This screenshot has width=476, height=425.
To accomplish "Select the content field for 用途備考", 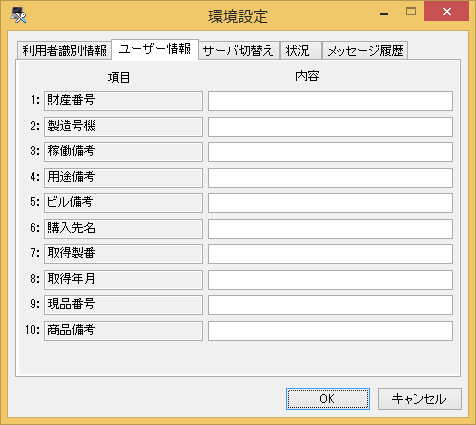I will point(330,178).
